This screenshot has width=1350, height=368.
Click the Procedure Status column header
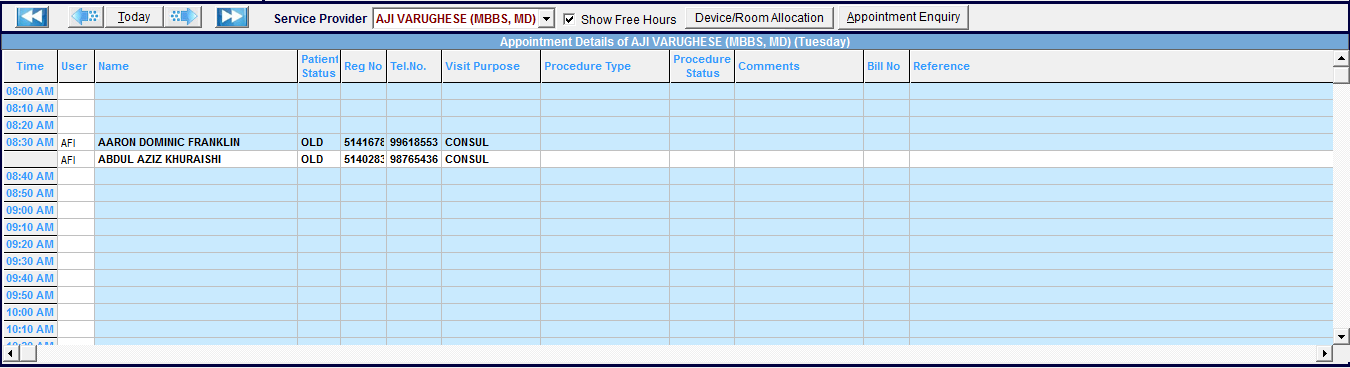[702, 66]
